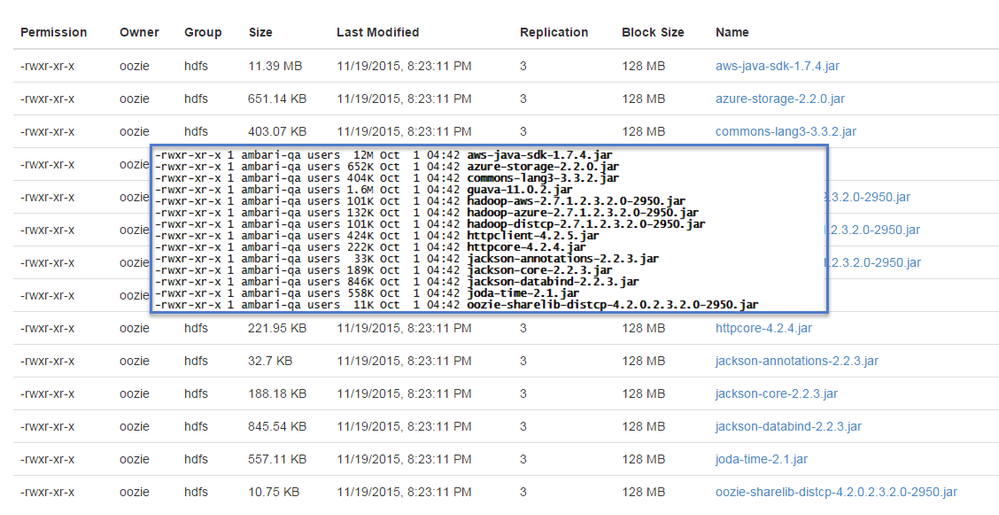This screenshot has height=515, width=999.
Task: Select the 557.11 KB size cell
Action: (277, 460)
